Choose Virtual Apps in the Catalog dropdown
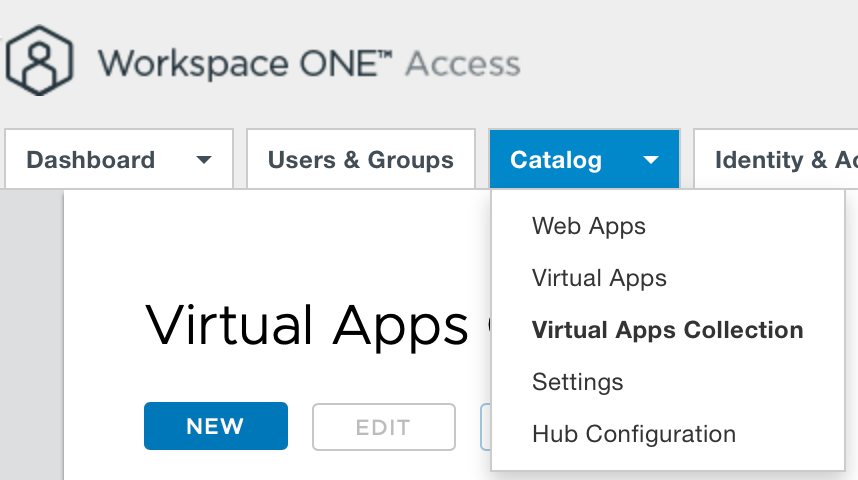Viewport: 858px width, 480px height. (x=599, y=278)
